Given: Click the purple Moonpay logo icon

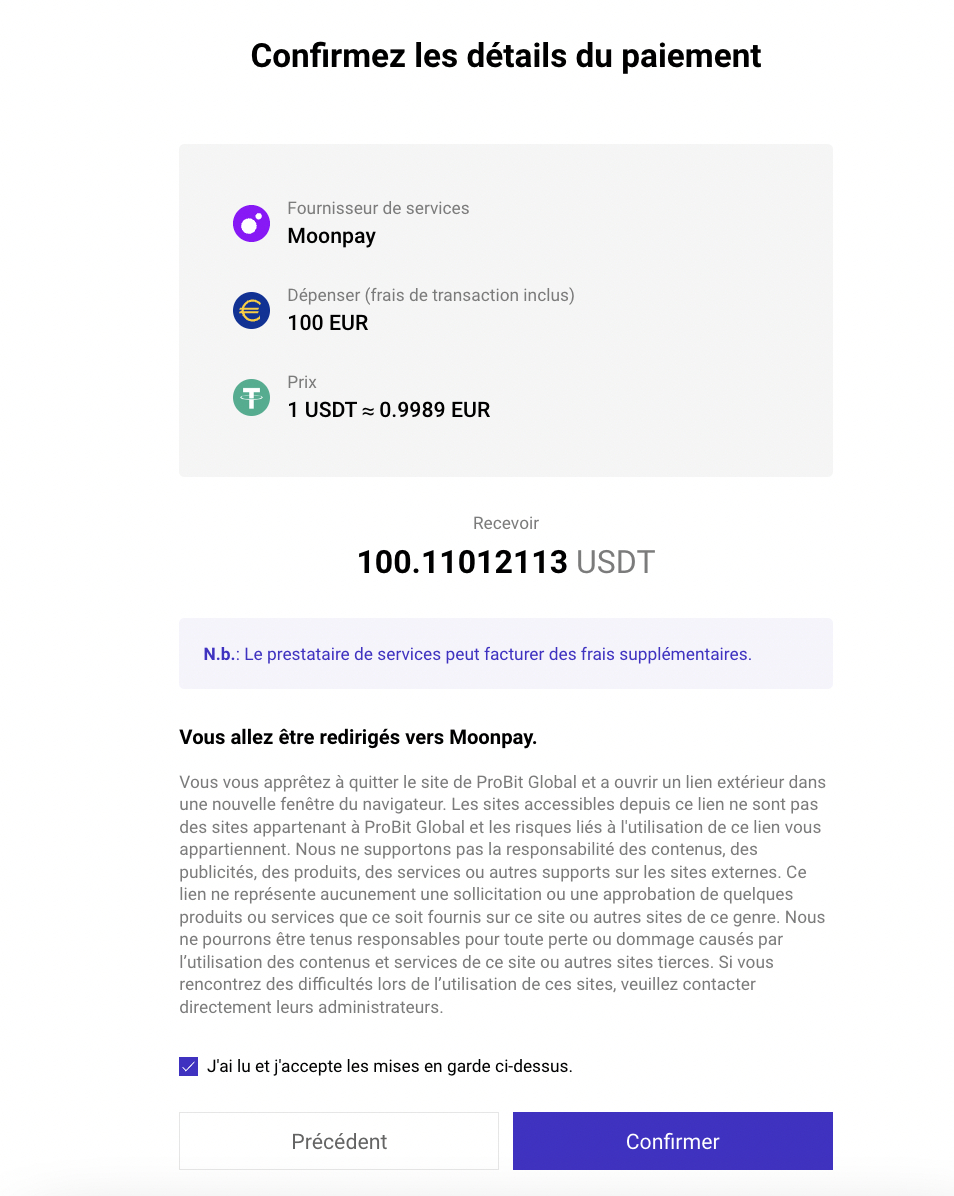Looking at the screenshot, I should pos(251,223).
